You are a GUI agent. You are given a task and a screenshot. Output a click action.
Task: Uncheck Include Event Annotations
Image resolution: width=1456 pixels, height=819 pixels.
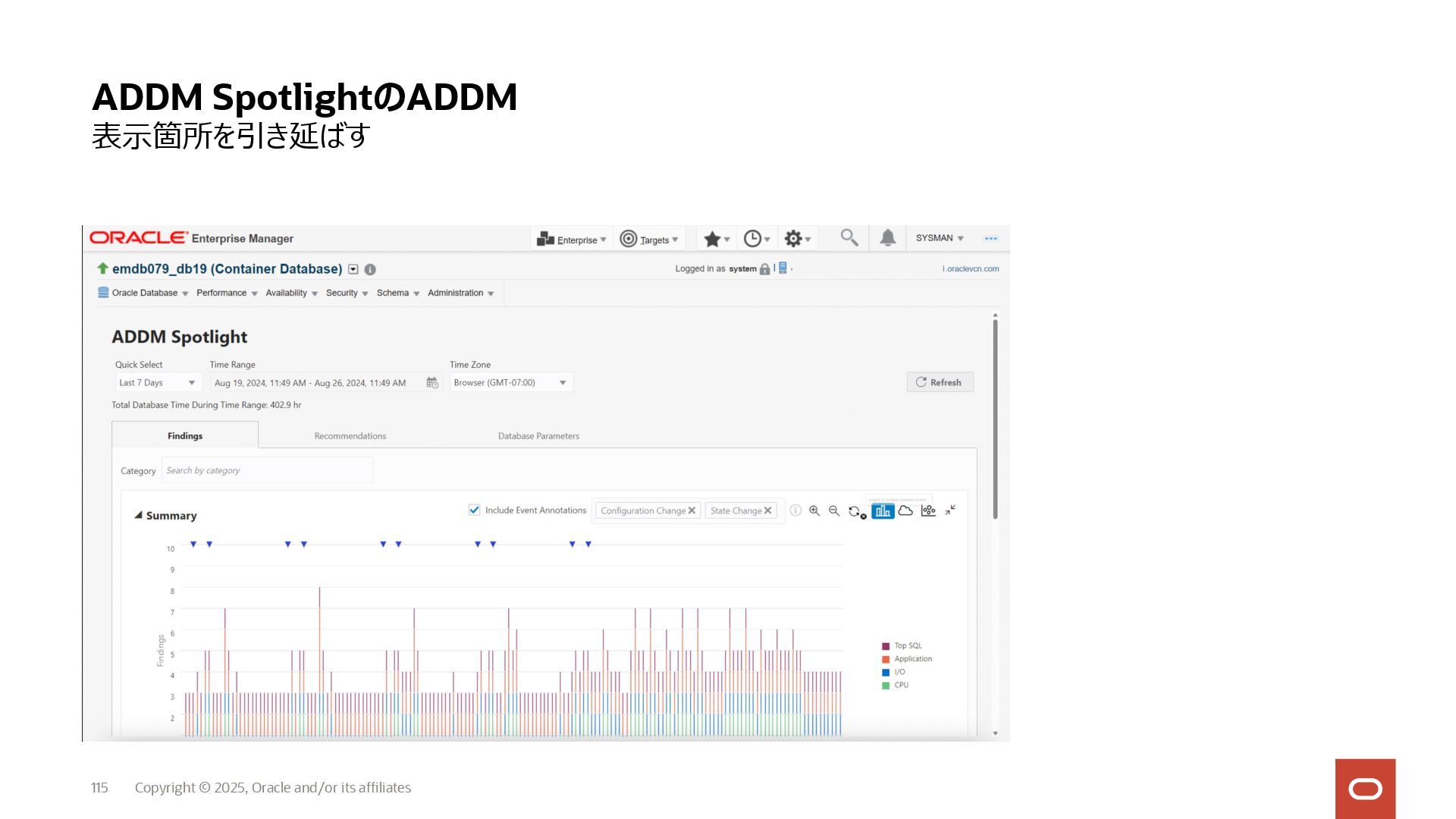tap(474, 510)
